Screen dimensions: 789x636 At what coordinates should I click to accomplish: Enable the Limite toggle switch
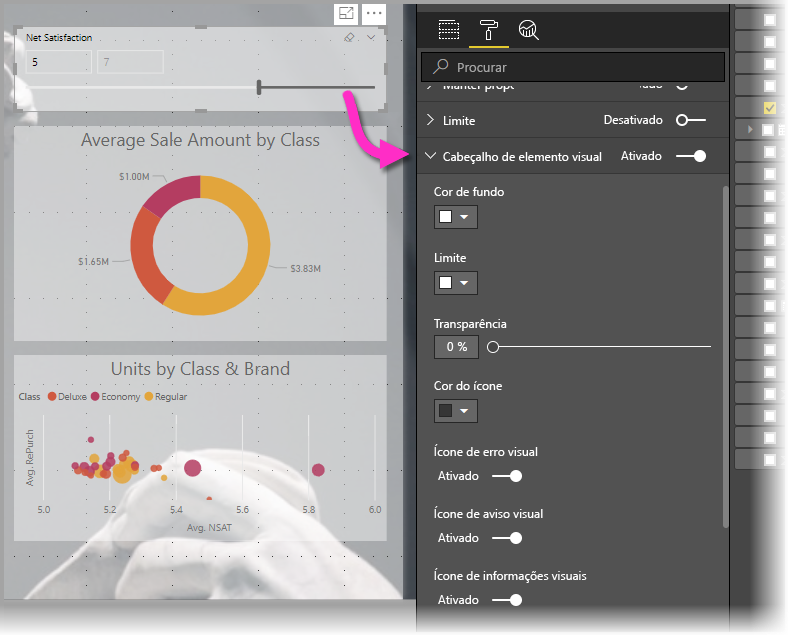coord(691,120)
